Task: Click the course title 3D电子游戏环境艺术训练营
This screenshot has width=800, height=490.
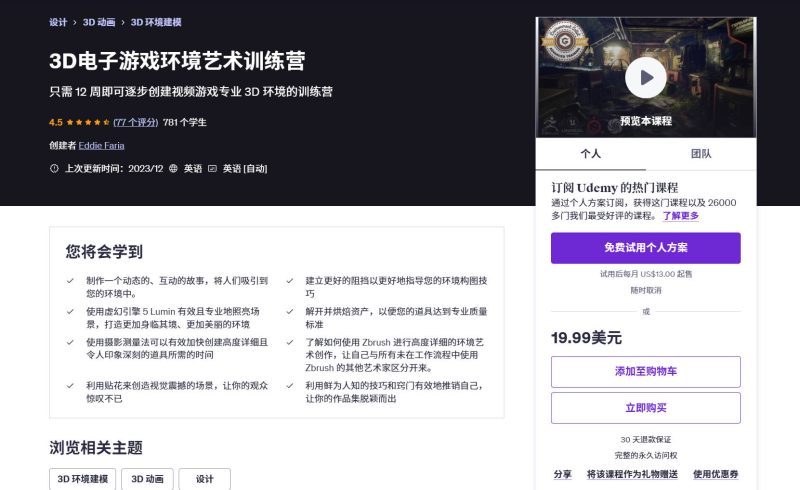Action: (x=177, y=61)
